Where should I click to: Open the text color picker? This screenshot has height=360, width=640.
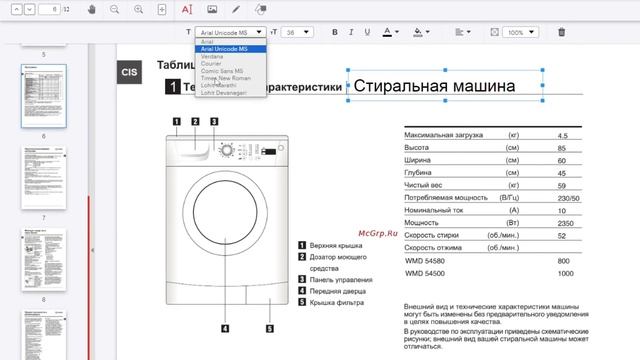pos(390,32)
